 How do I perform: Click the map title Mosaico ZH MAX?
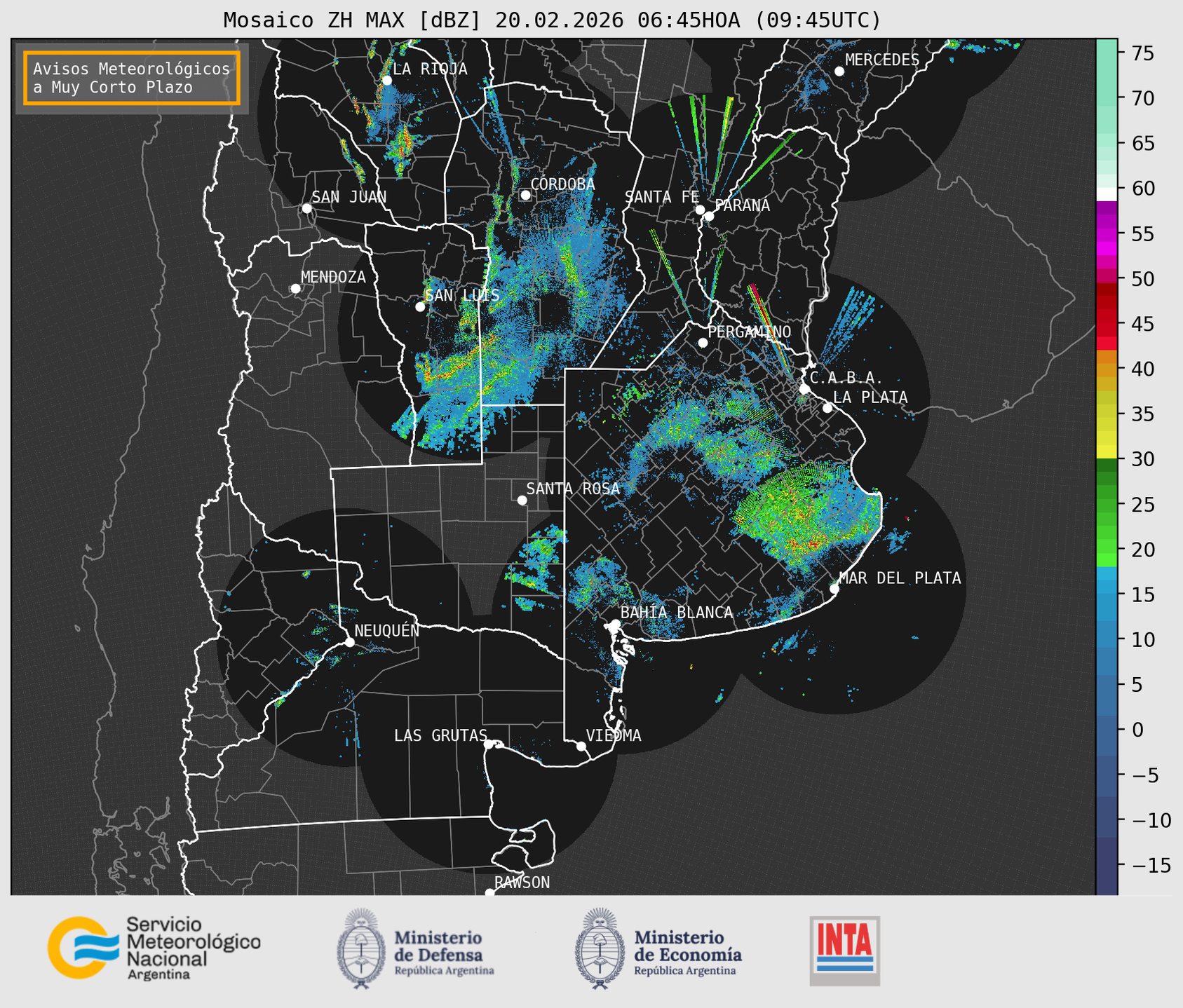click(x=551, y=20)
